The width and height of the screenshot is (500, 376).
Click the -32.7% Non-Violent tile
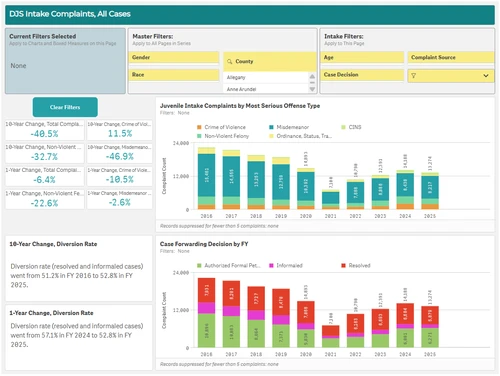click(44, 153)
